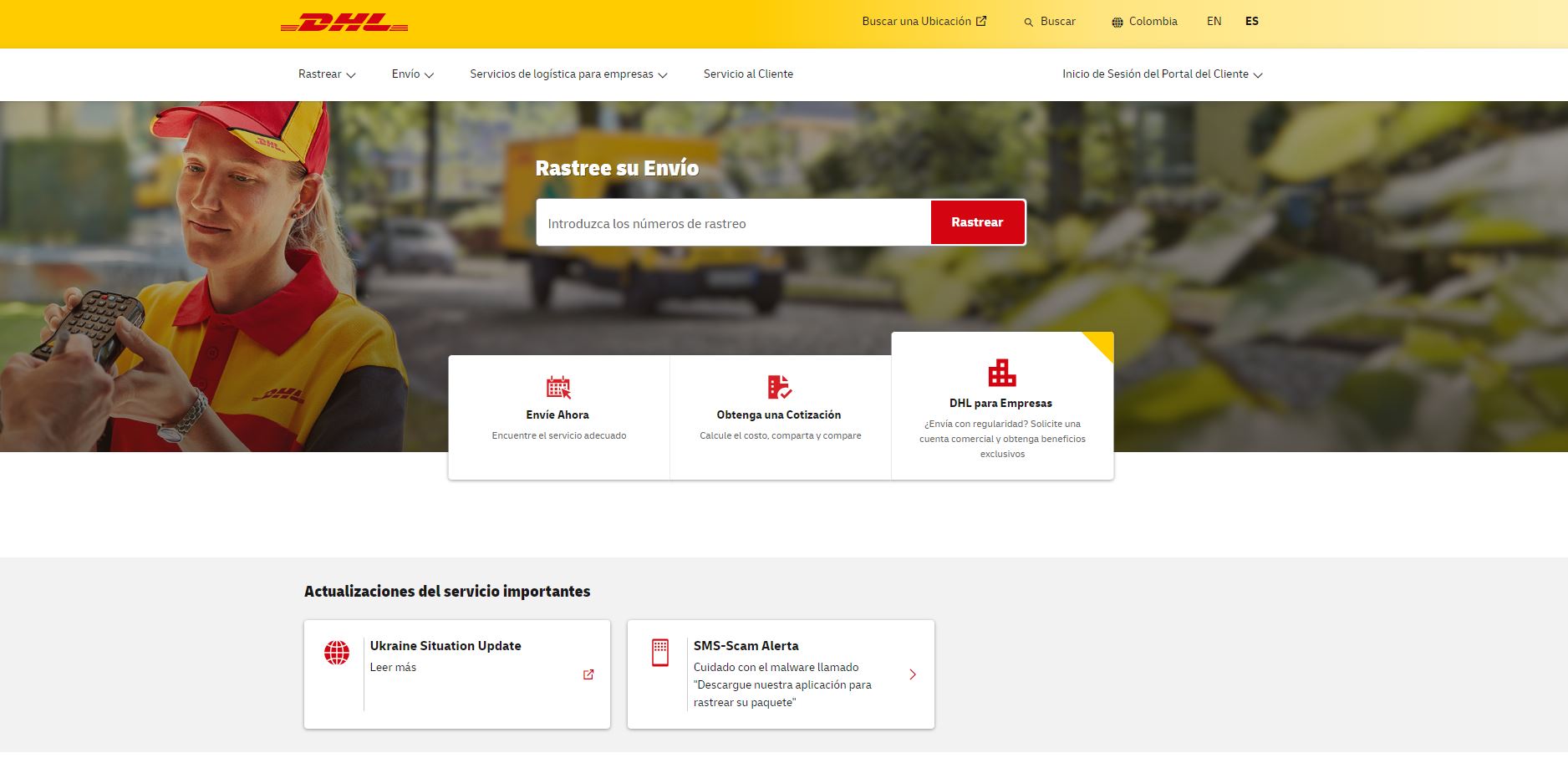Go to Servicio al Cliente
Screen dimensions: 1568x763
pos(748,74)
